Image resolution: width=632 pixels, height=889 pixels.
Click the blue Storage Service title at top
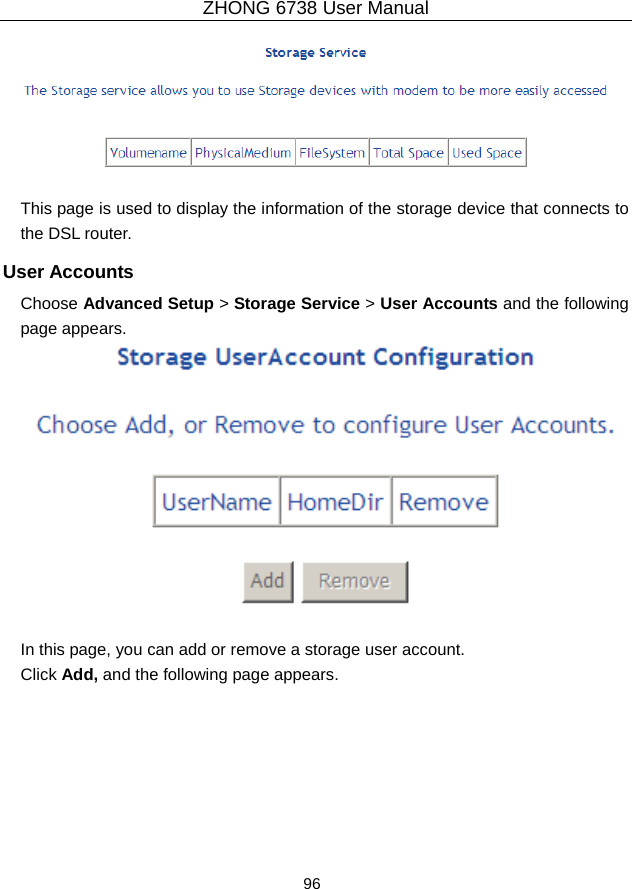click(315, 52)
